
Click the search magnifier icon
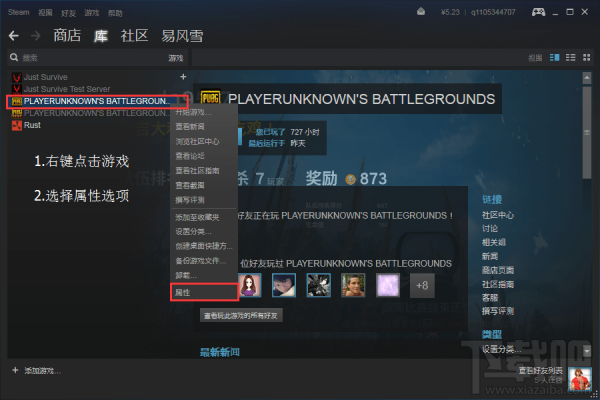point(14,57)
